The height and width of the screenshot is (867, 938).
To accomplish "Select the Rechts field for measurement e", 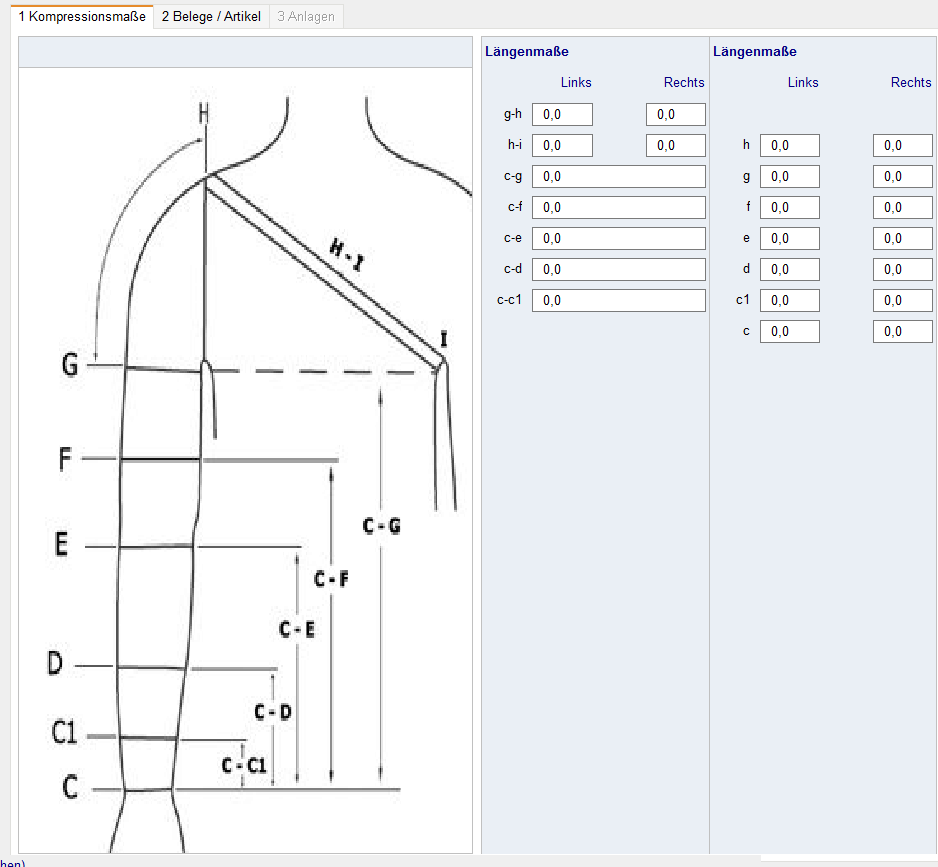I will [x=902, y=239].
